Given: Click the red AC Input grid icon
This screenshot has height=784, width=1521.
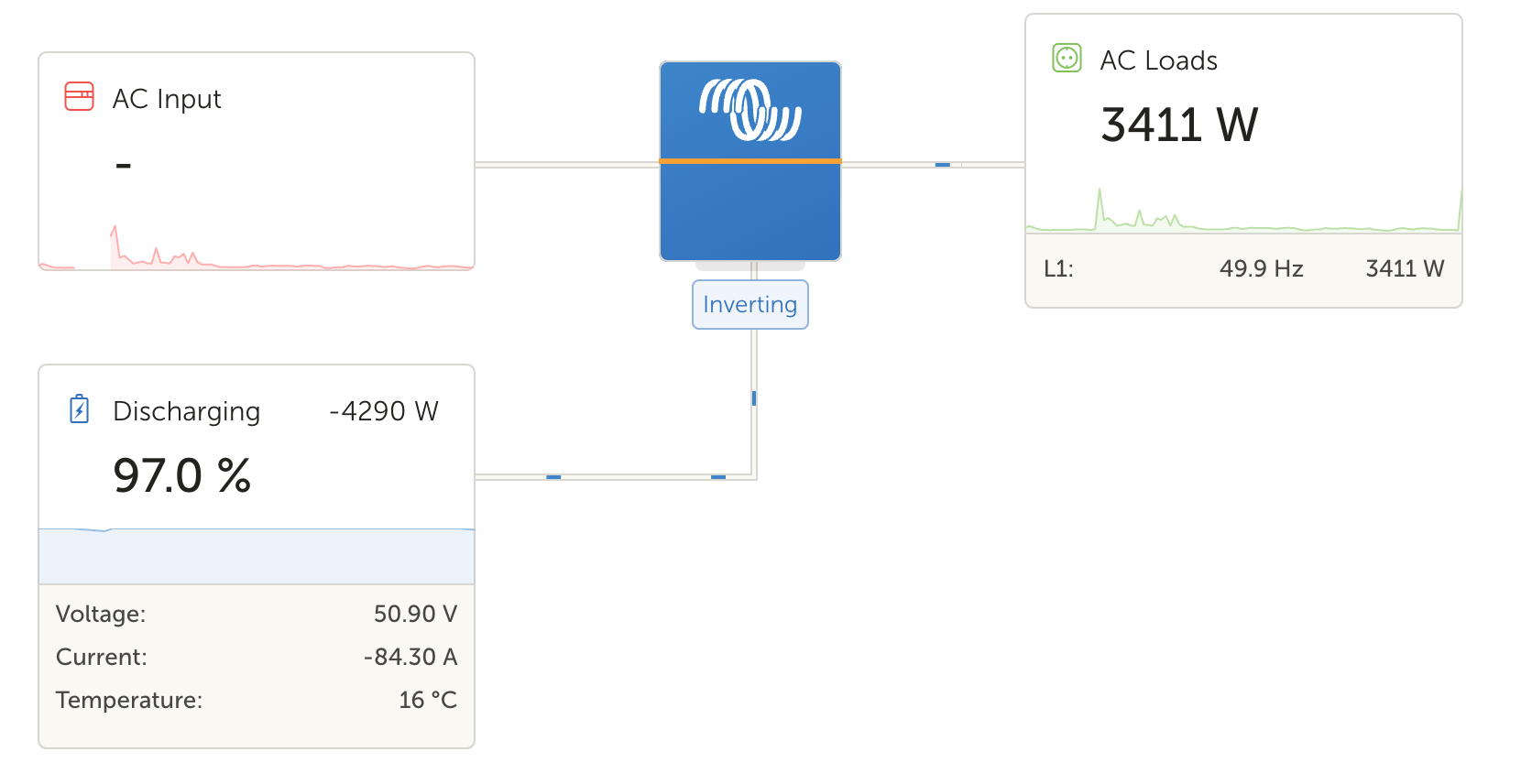Looking at the screenshot, I should tap(79, 96).
